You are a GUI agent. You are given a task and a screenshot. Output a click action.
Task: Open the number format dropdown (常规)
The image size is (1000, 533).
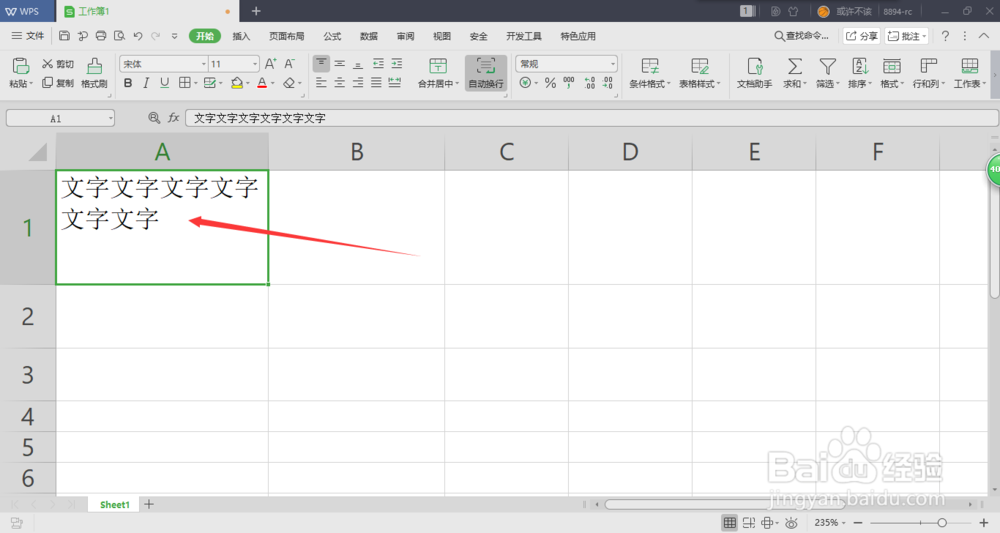(x=612, y=64)
